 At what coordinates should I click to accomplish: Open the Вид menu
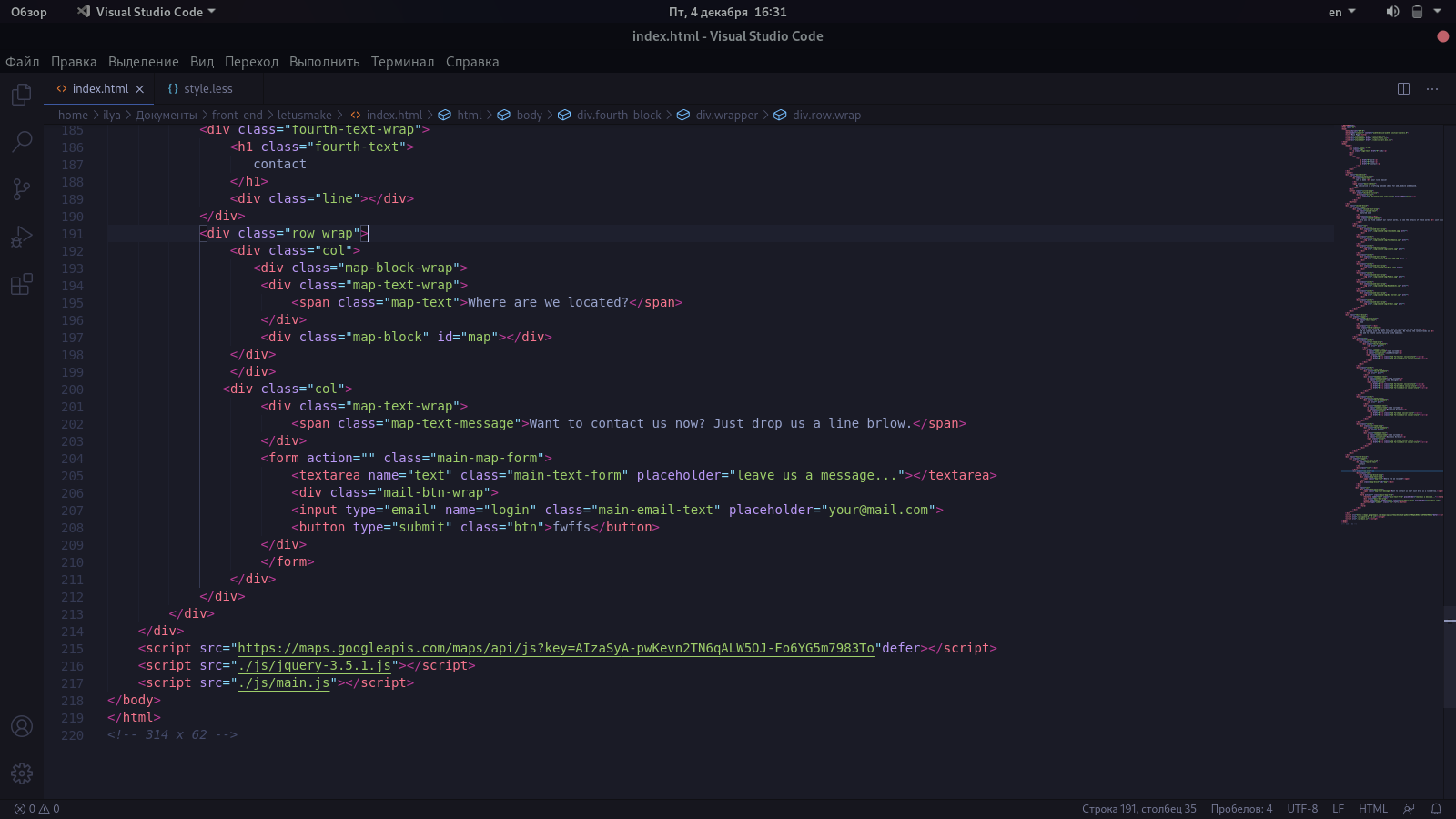click(202, 62)
